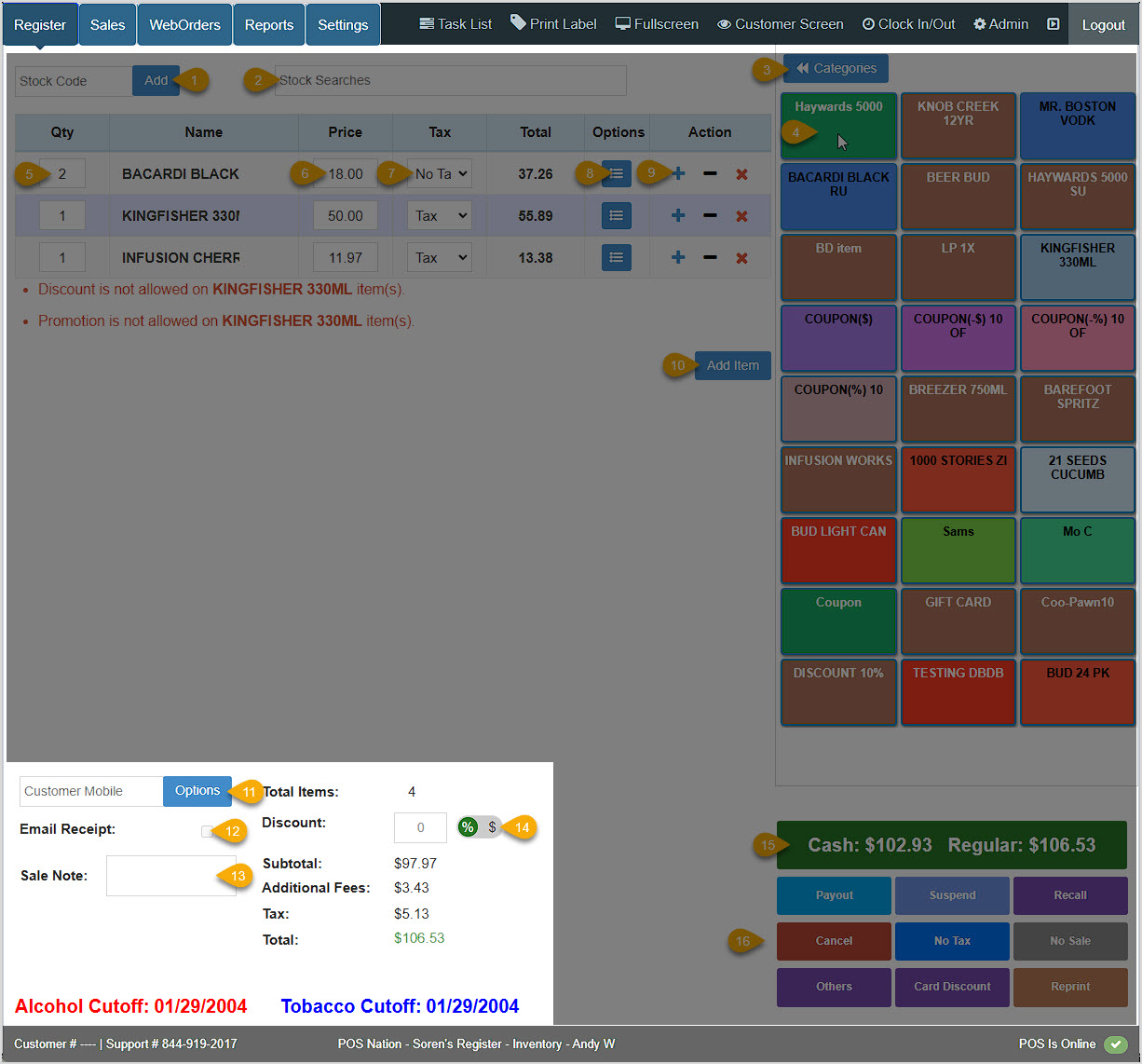1142x1064 pixels.
Task: Click the Add Item button
Action: (x=732, y=365)
